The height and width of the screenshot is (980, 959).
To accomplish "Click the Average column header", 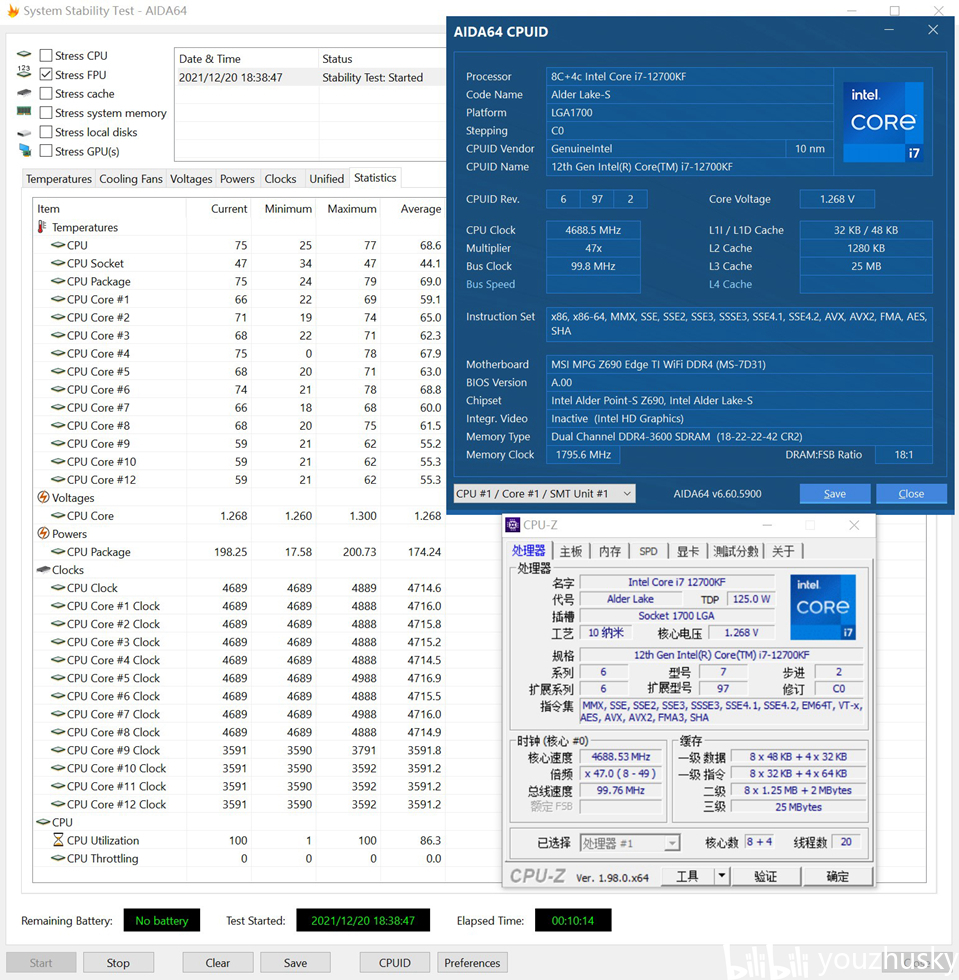I will coord(413,209).
